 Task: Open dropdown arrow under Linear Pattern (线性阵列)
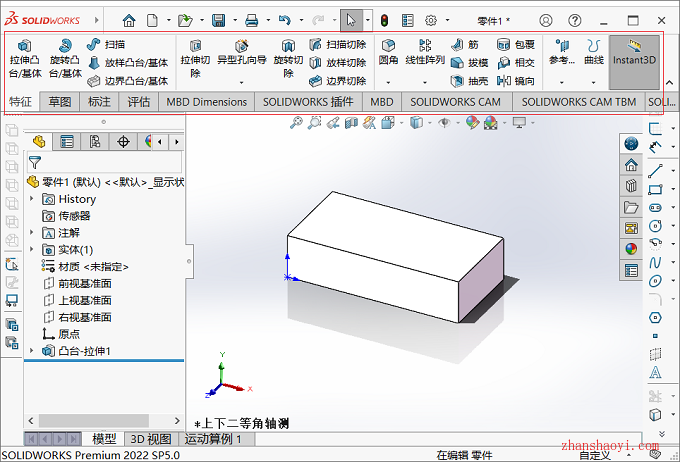pos(425,82)
